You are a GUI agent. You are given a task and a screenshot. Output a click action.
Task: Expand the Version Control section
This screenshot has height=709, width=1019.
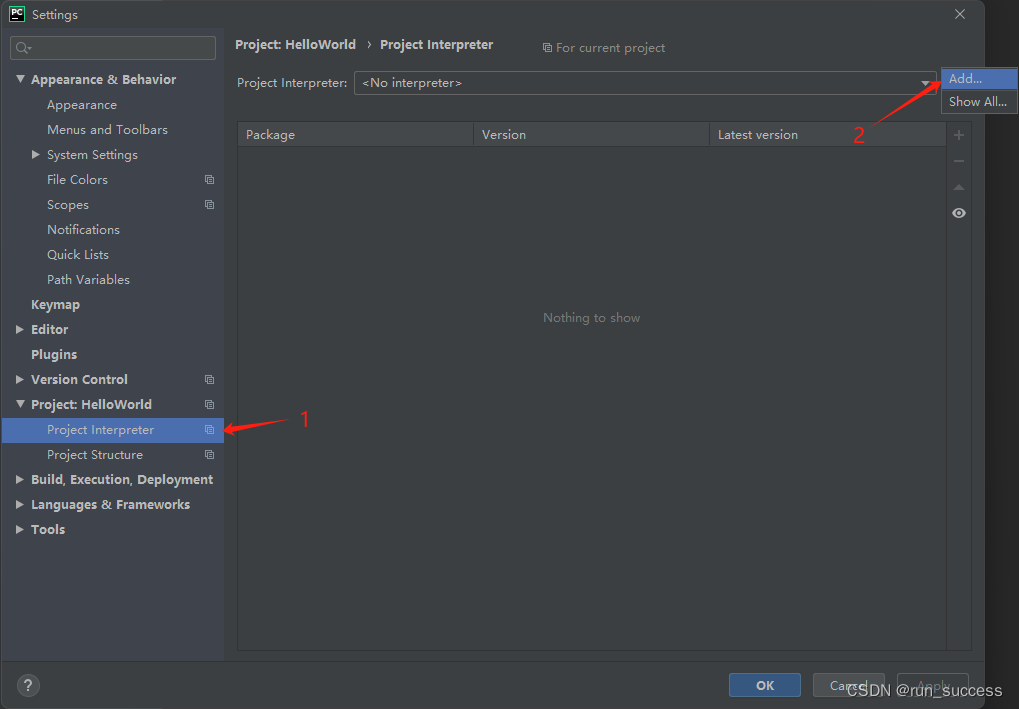pos(20,380)
